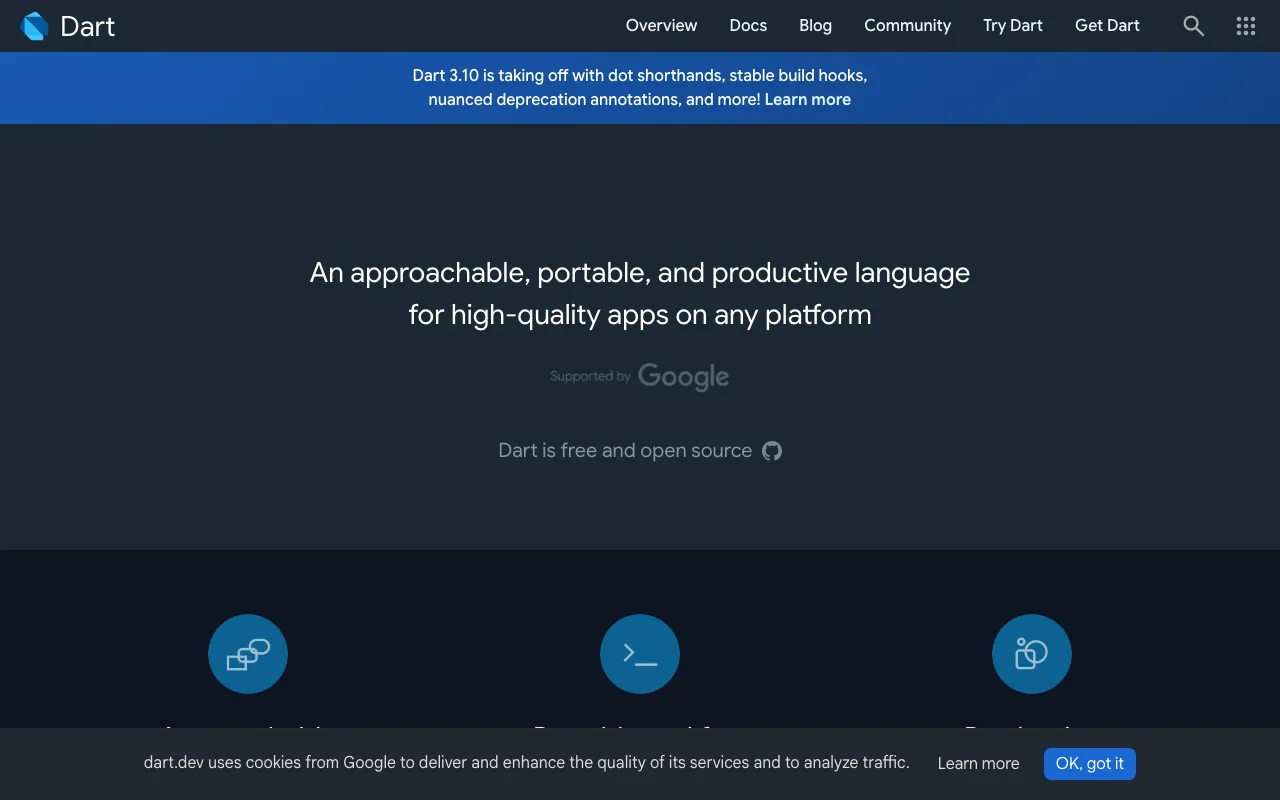Click Learn more in the cookie notice
Viewport: 1280px width, 800px height.
(x=978, y=763)
